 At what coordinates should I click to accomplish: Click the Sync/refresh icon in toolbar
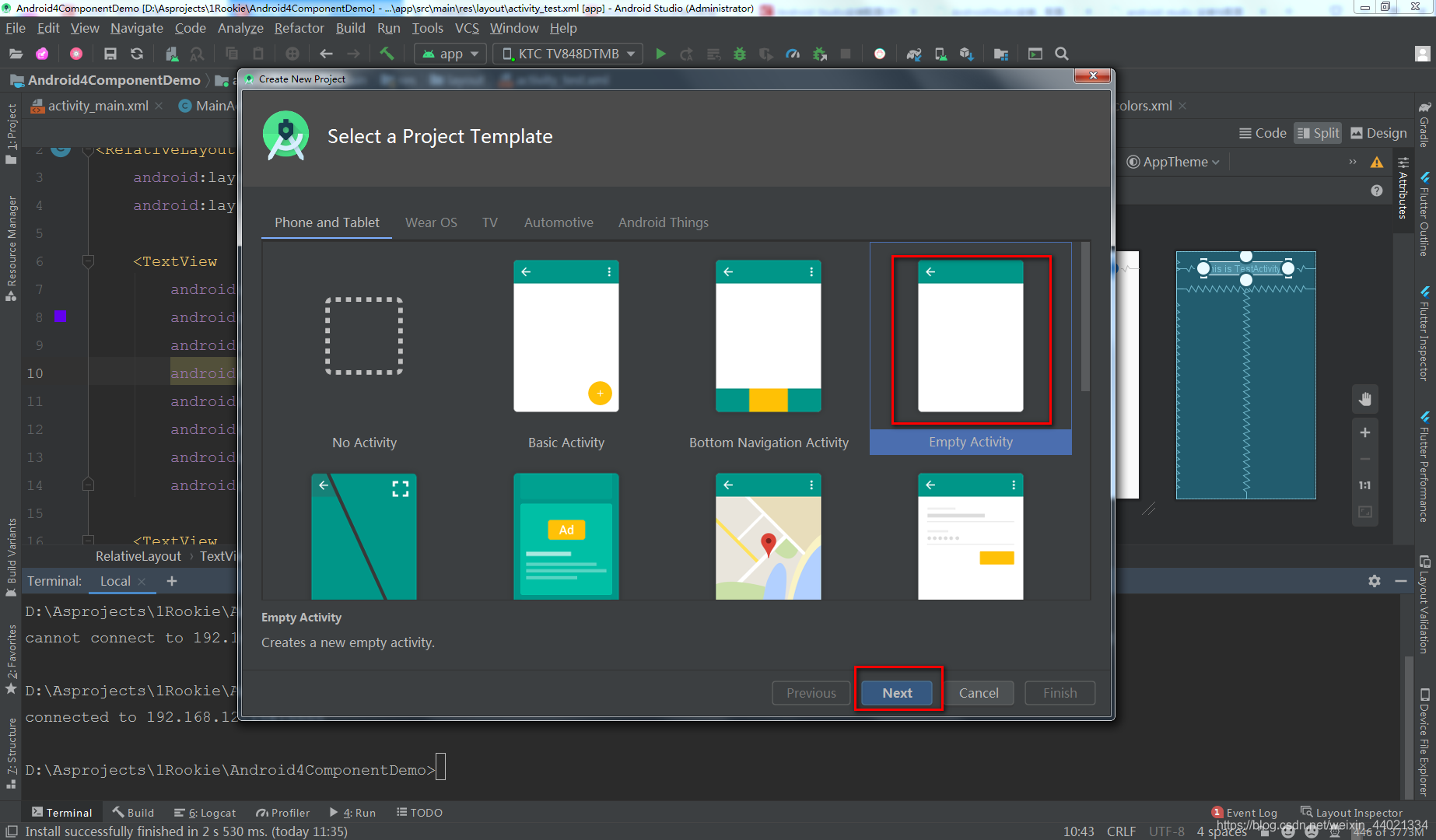click(x=137, y=54)
